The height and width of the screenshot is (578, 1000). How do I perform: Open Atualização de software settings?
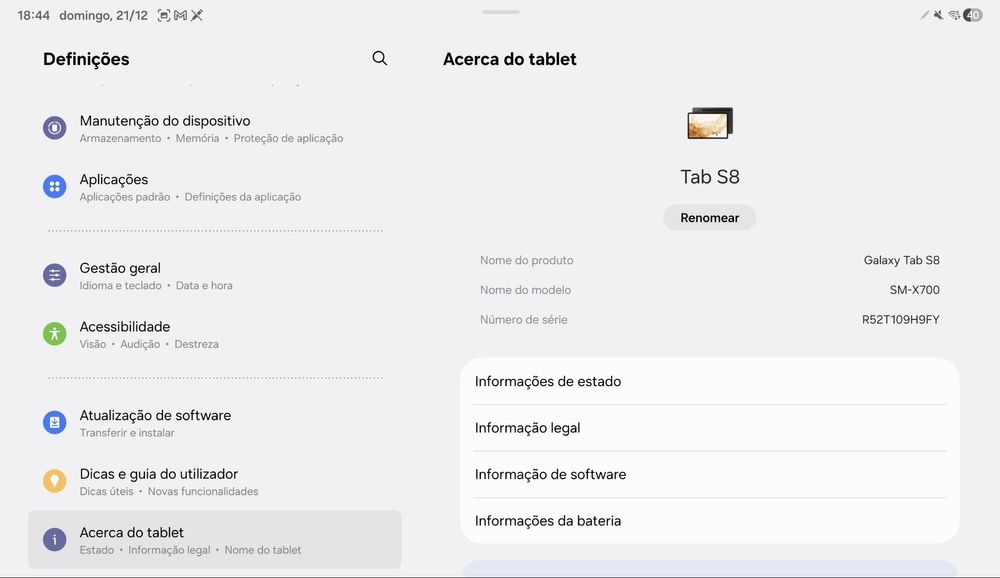214,423
